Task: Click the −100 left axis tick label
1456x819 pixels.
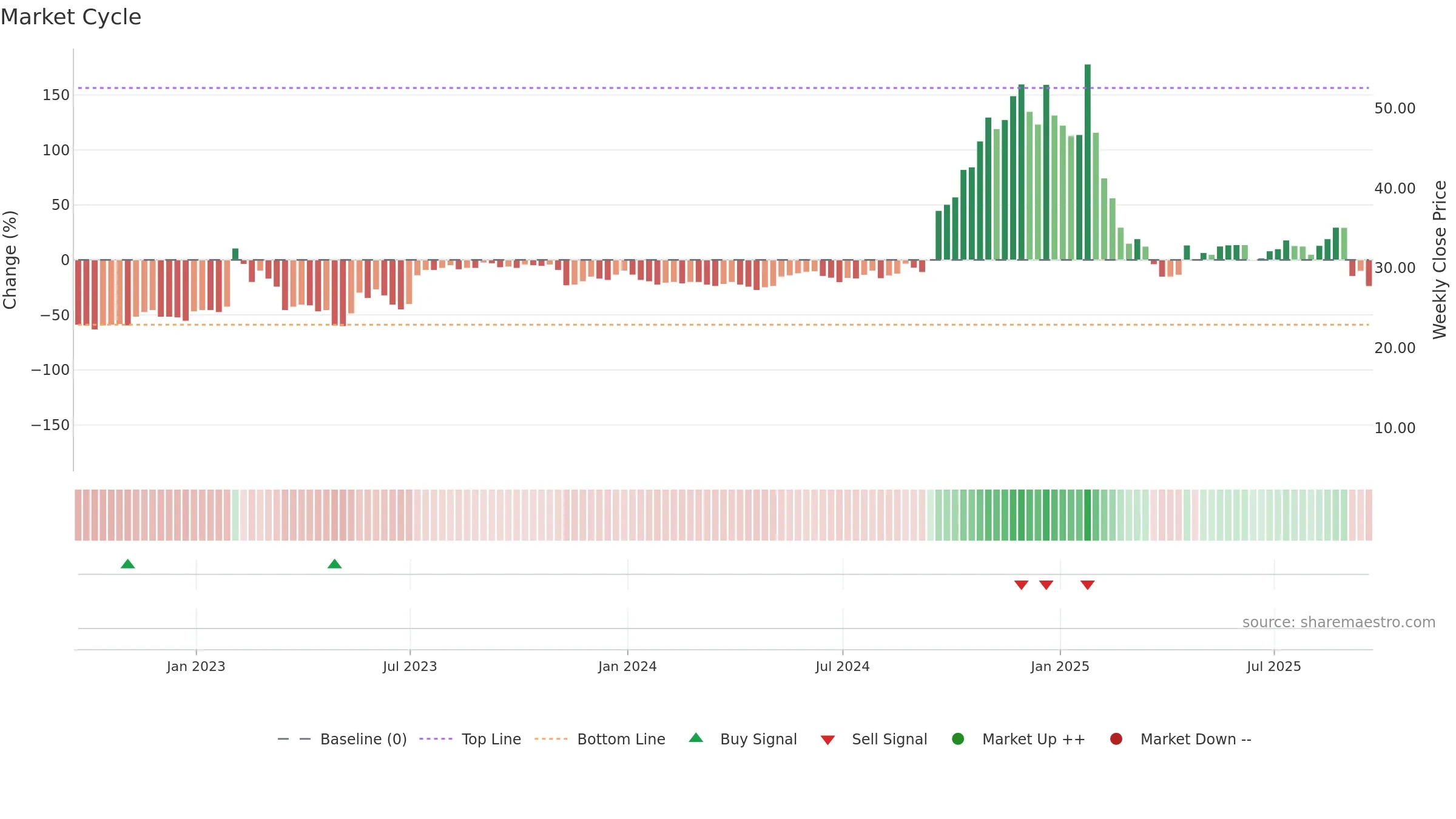Action: click(50, 370)
